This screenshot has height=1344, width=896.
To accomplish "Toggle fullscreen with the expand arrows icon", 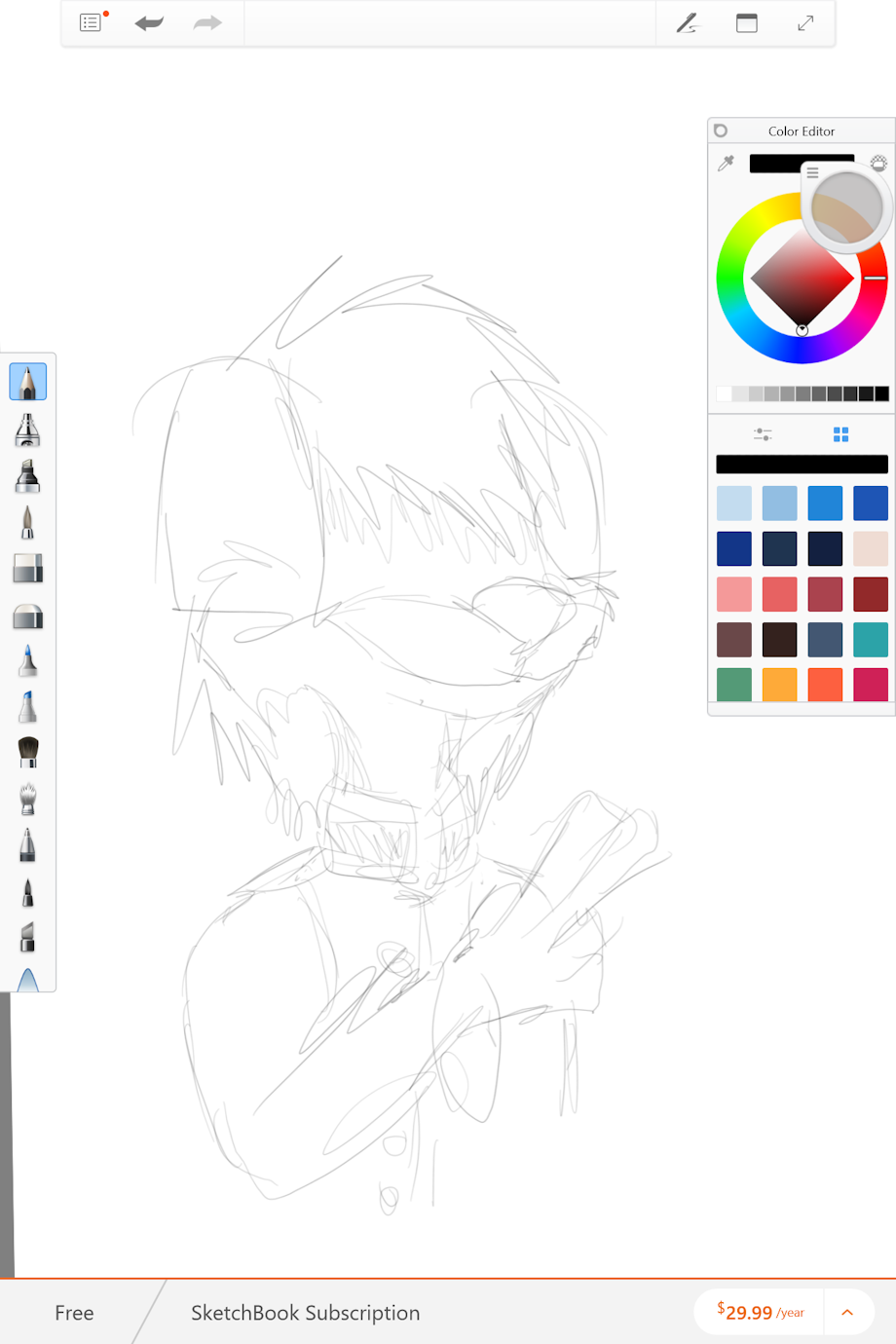I will (805, 23).
